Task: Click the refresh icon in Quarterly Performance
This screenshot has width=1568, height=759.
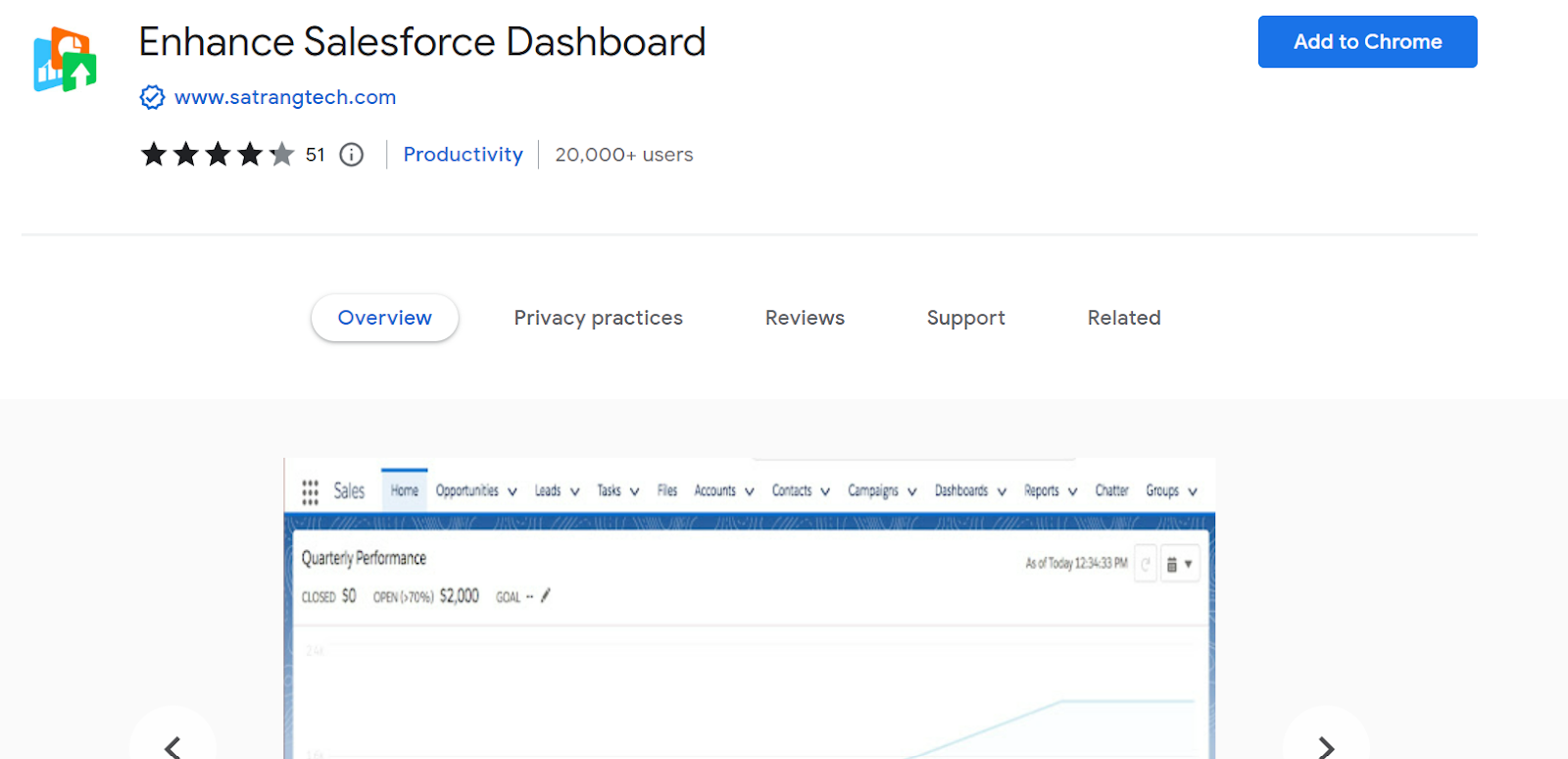Action: (x=1145, y=564)
